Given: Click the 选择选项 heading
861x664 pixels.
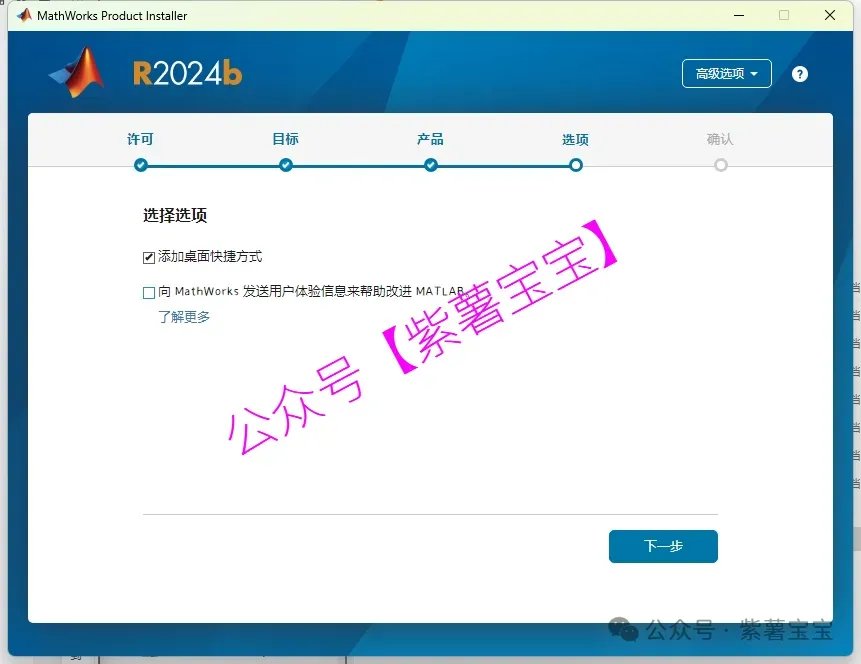Looking at the screenshot, I should pyautogui.click(x=175, y=215).
